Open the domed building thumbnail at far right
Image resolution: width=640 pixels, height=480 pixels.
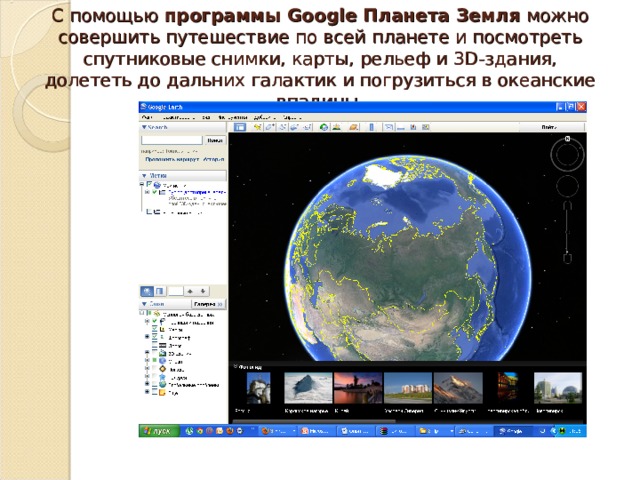558,388
